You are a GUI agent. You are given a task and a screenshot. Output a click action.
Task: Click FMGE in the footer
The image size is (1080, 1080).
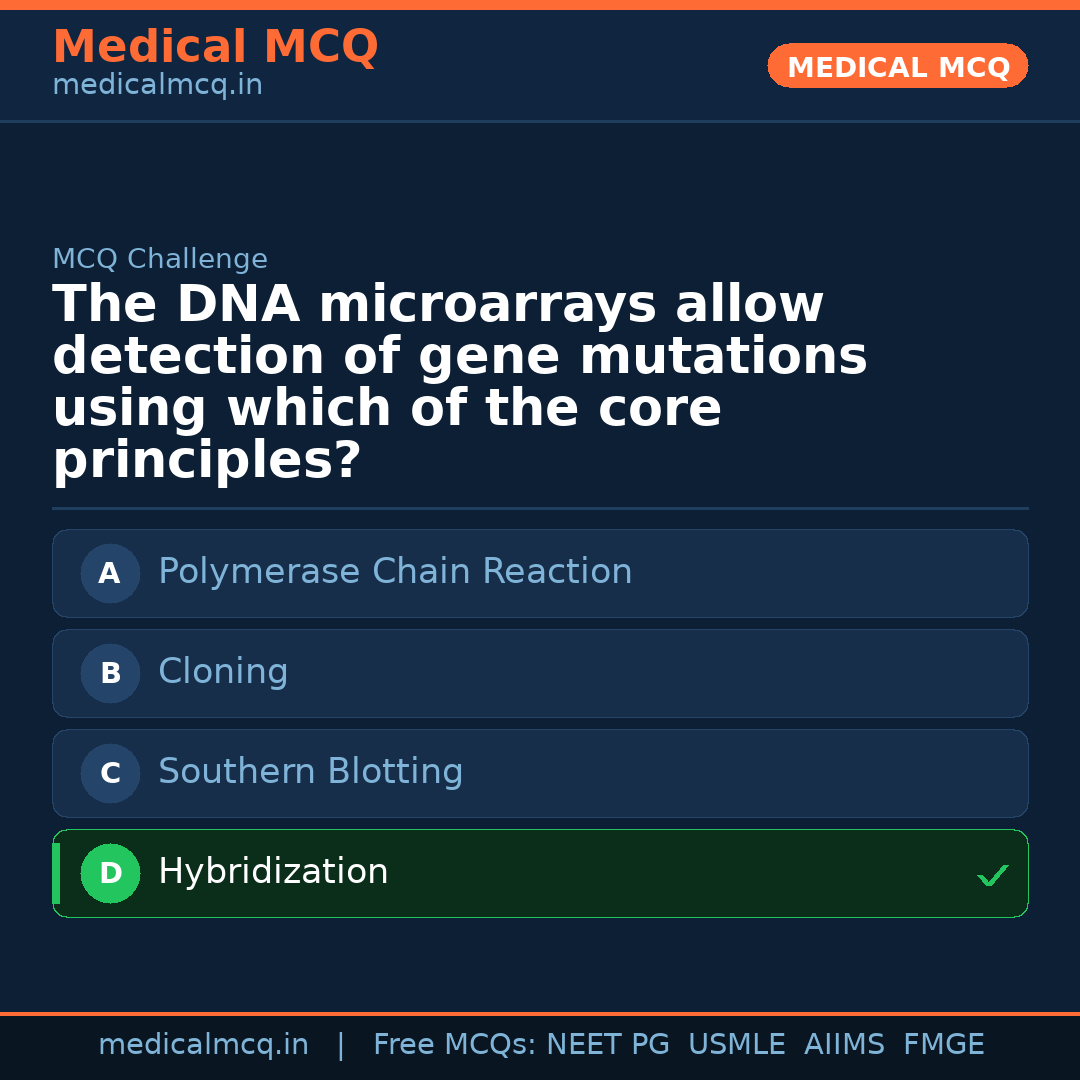click(x=943, y=1045)
